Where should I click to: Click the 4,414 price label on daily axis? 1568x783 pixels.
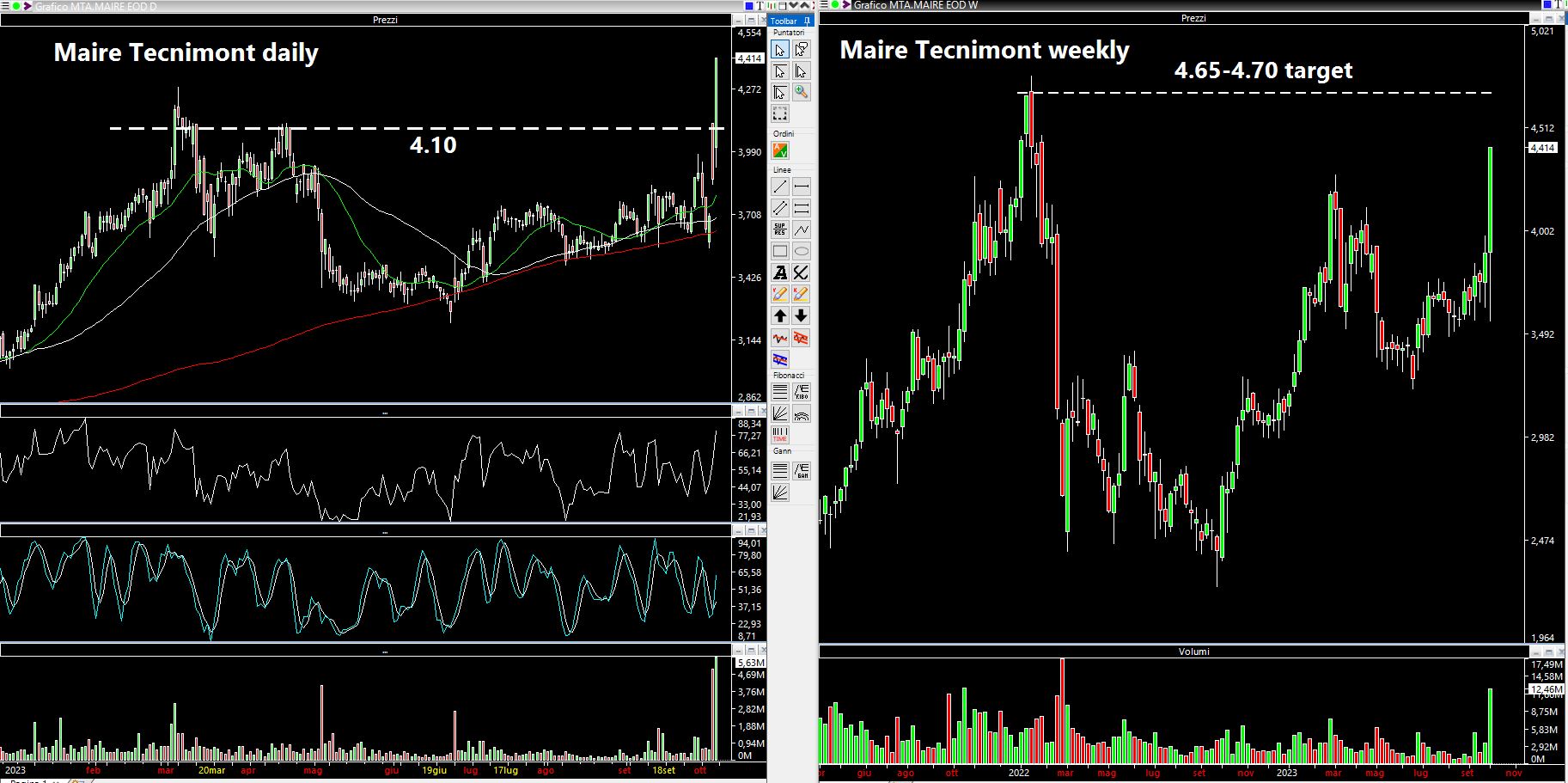(749, 58)
